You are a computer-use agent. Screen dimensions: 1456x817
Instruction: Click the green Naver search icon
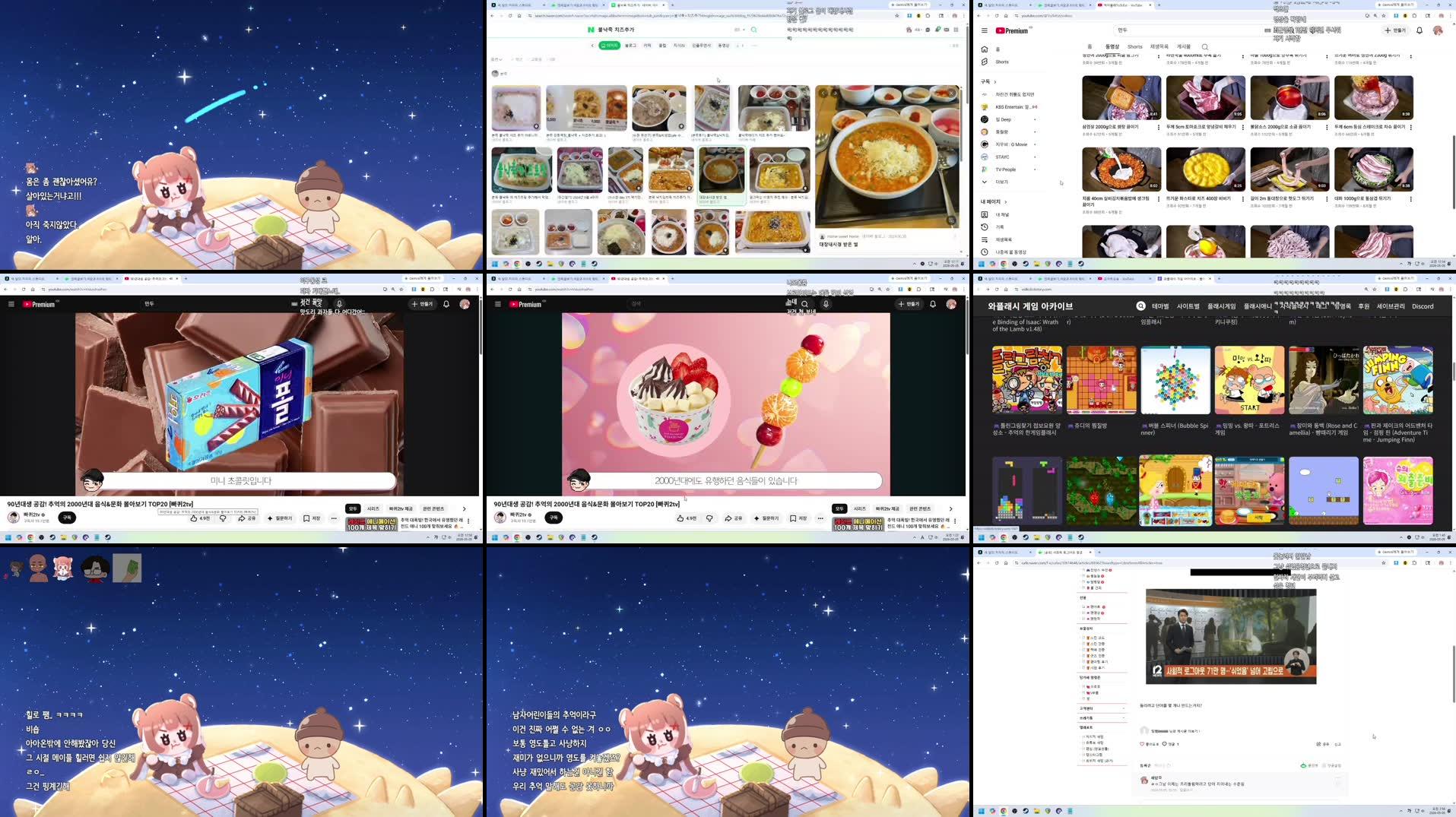(x=753, y=30)
